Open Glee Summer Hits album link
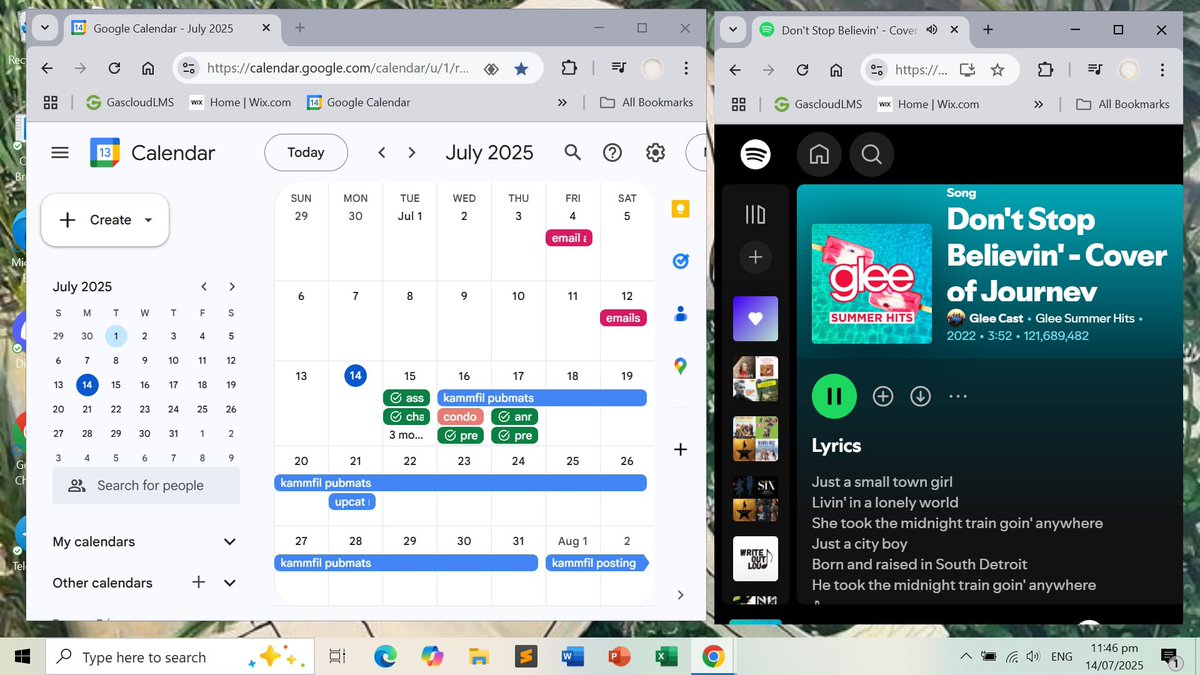Viewport: 1200px width, 675px height. [x=1085, y=318]
